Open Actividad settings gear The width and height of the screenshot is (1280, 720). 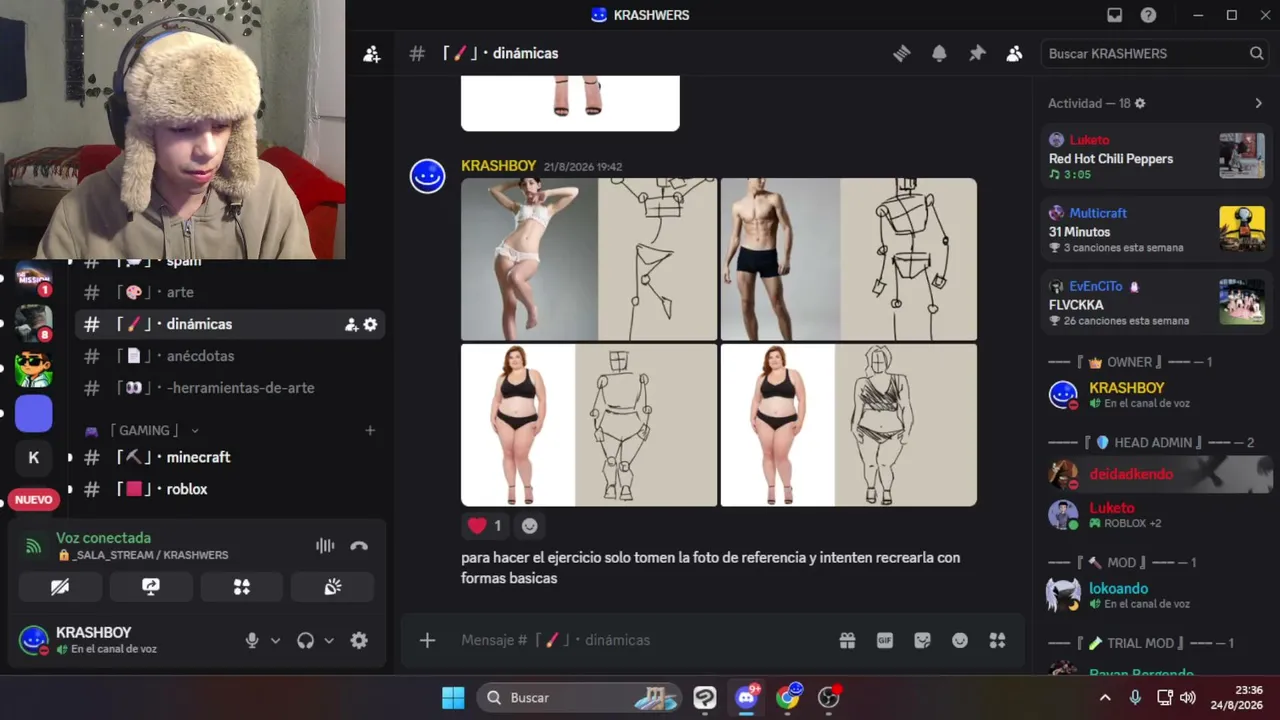click(x=1140, y=103)
